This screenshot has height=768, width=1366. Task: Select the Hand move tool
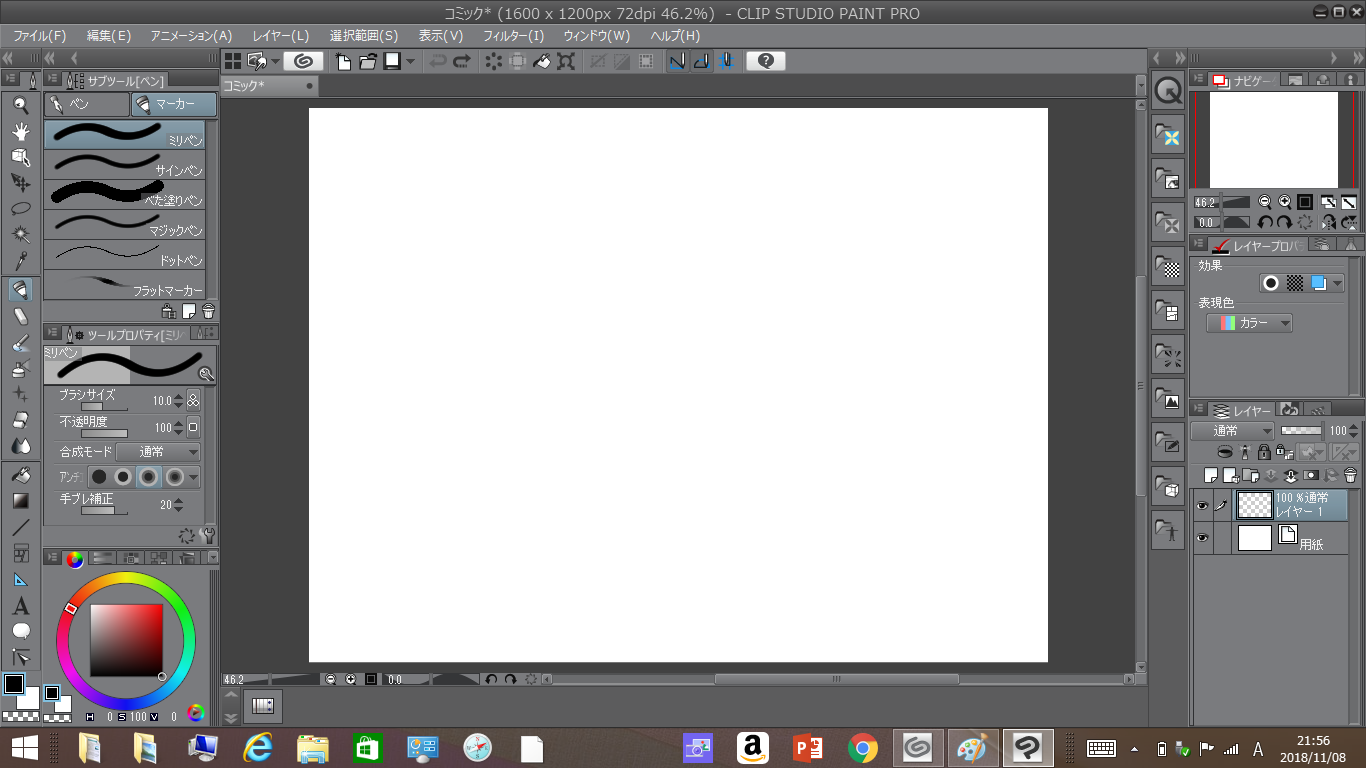20,131
